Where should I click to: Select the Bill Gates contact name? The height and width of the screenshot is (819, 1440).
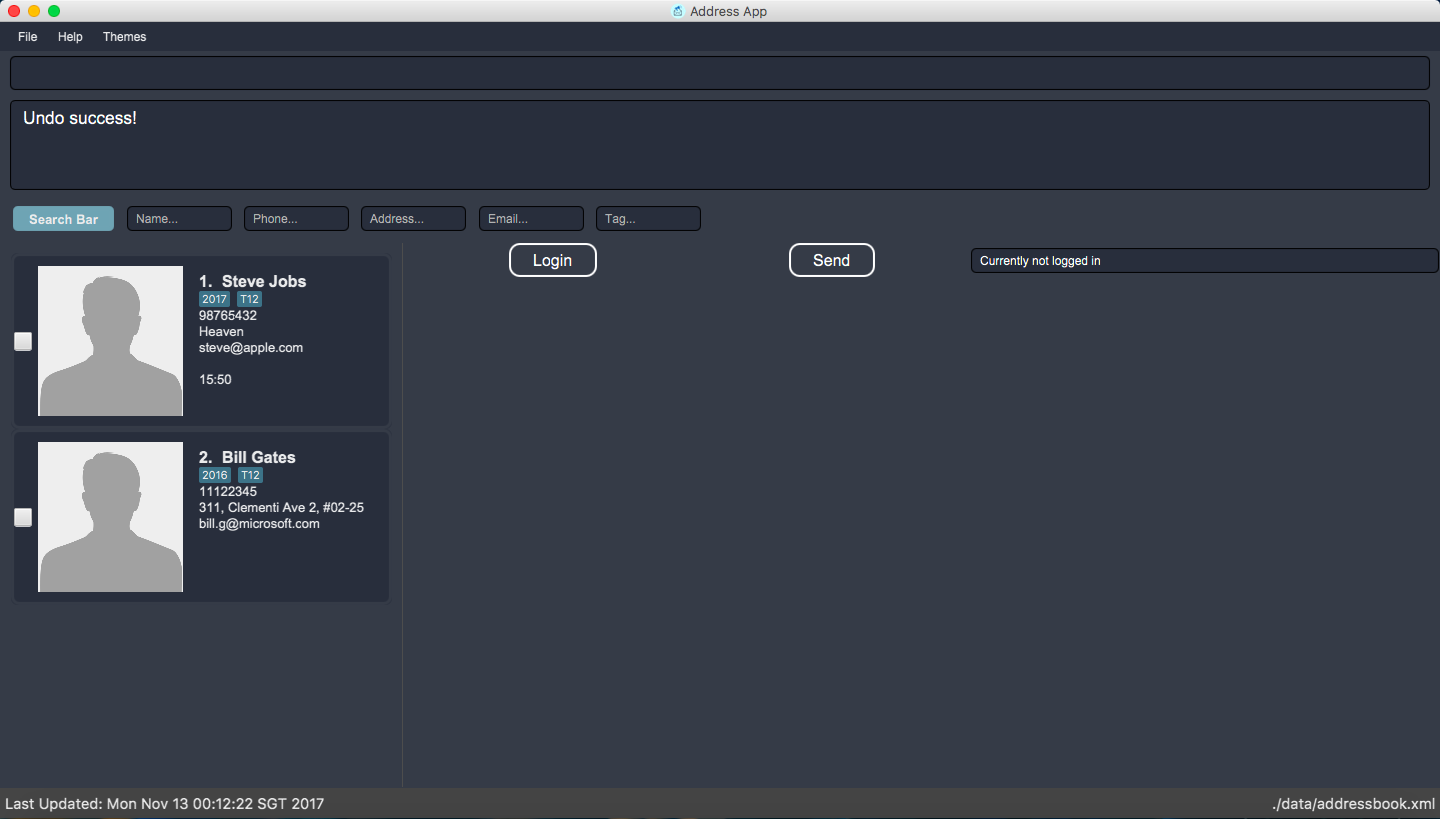tap(259, 457)
